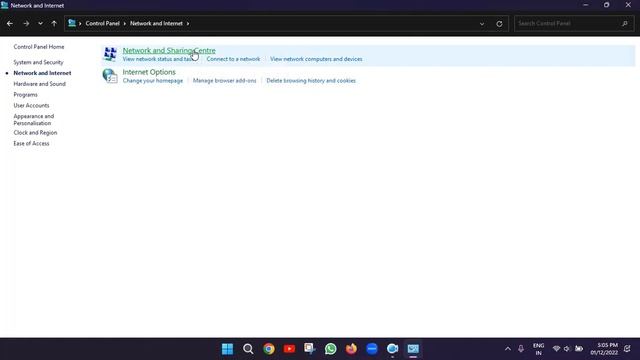The height and width of the screenshot is (360, 640).
Task: Click the Control Panel icon in address bar
Action: coord(72,23)
